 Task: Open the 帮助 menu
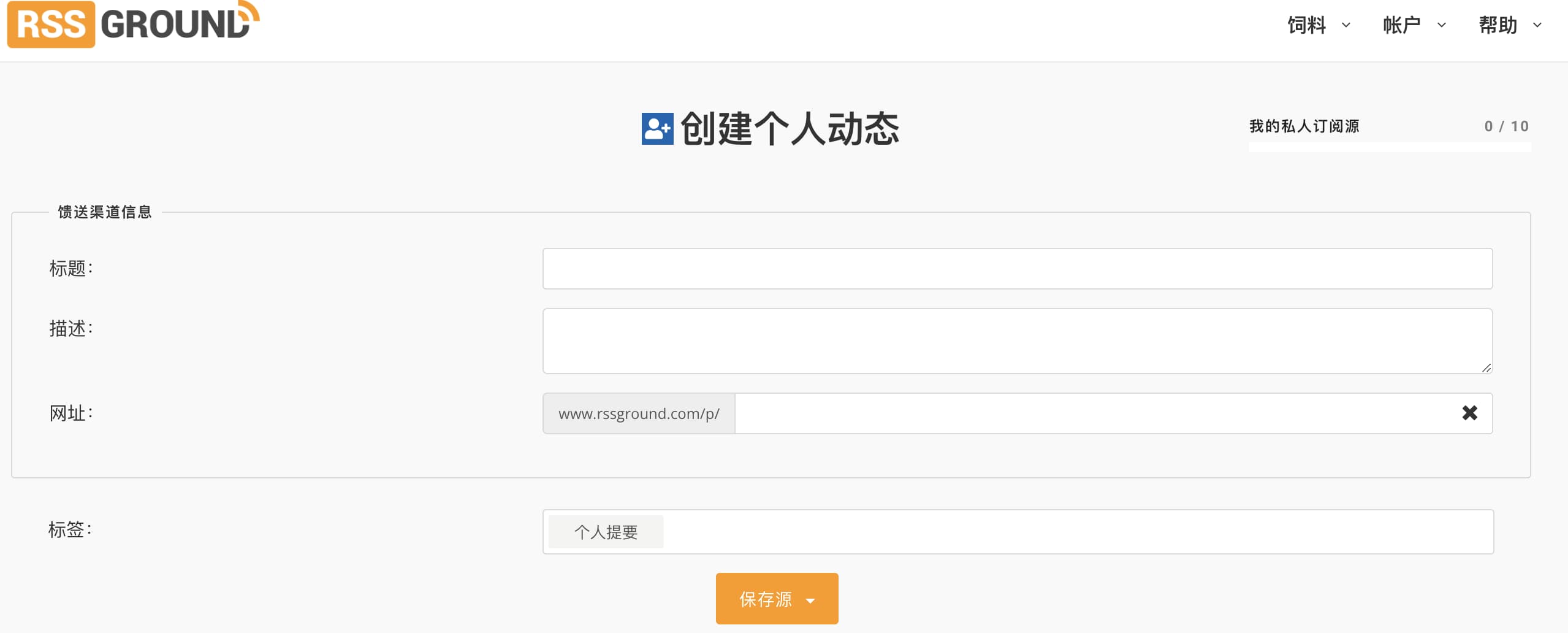coord(1498,25)
